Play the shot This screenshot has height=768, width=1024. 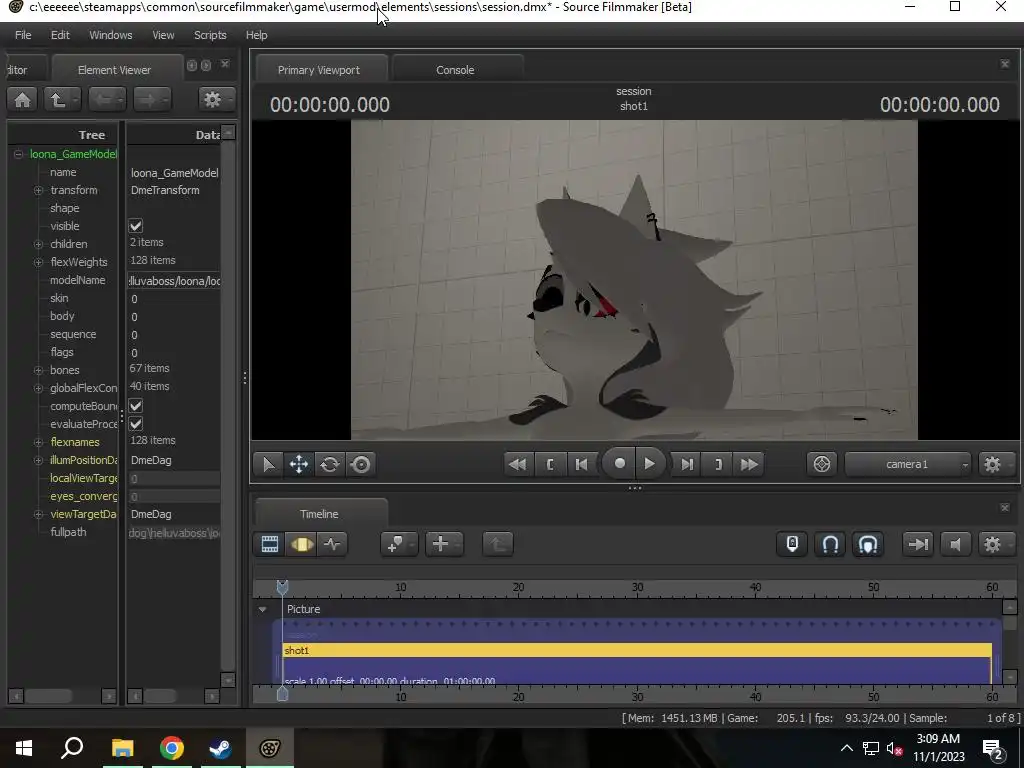click(649, 464)
